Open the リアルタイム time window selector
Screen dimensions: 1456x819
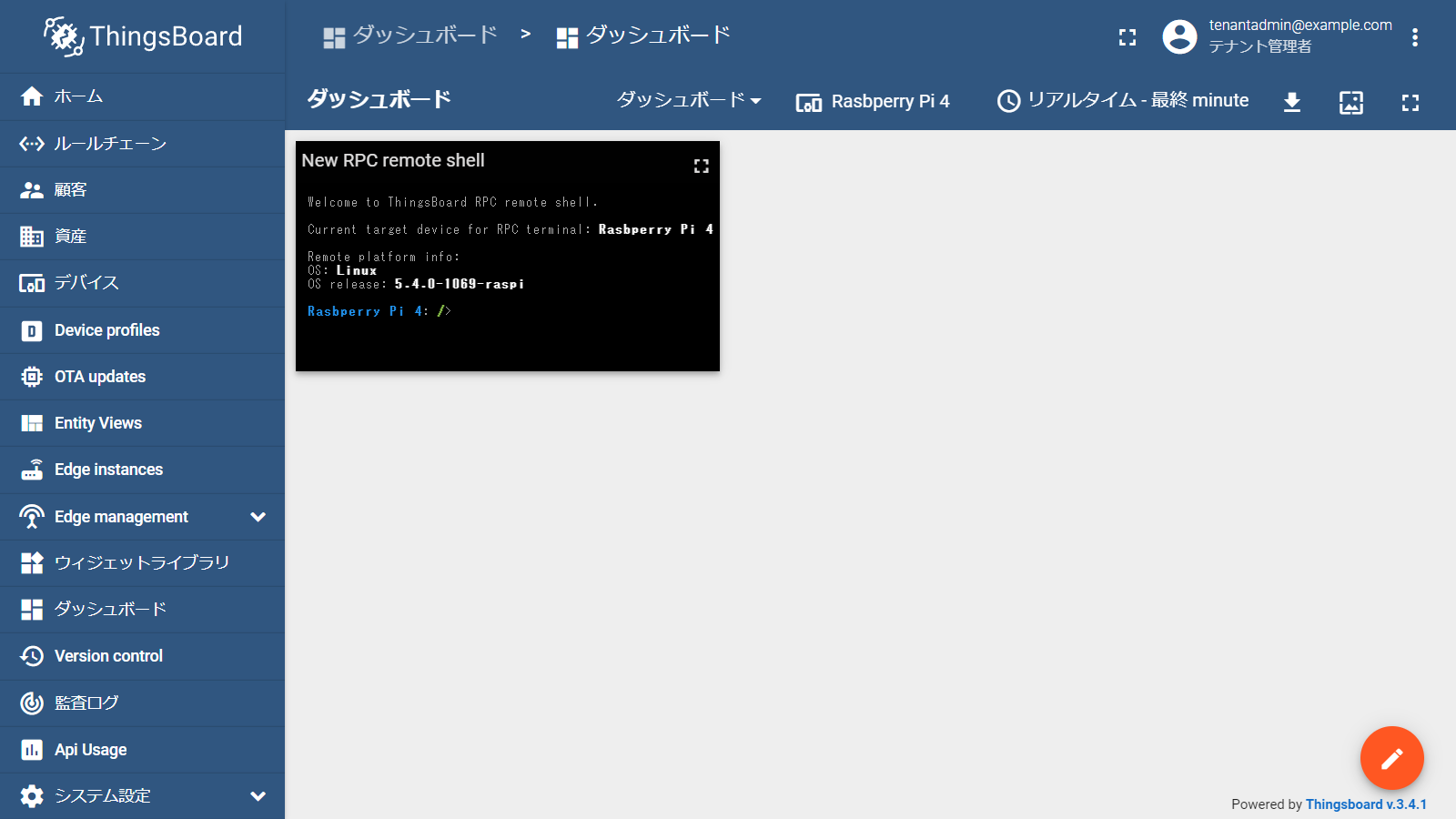coord(1123,100)
